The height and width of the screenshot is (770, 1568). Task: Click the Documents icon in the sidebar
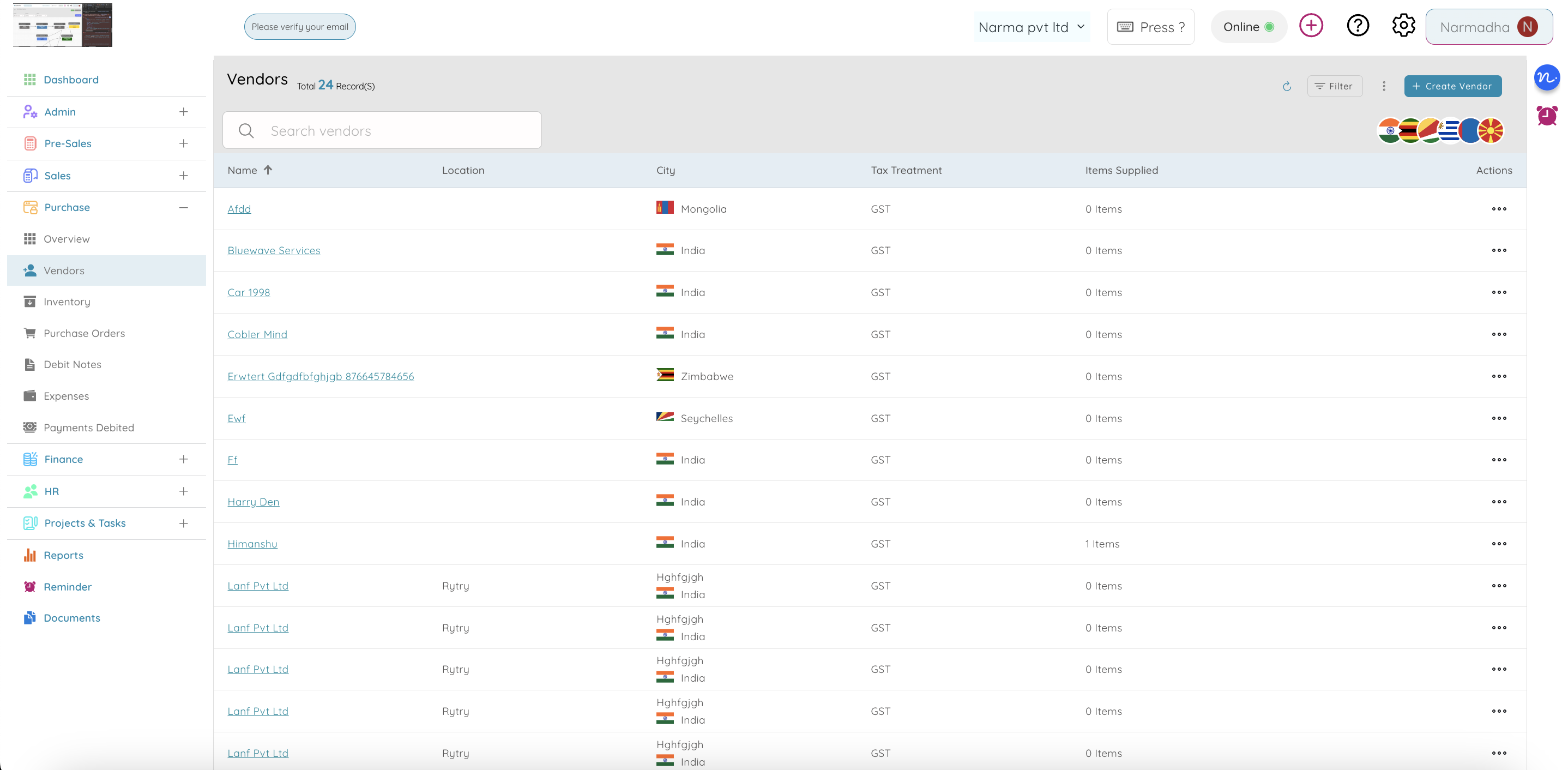[x=30, y=617]
